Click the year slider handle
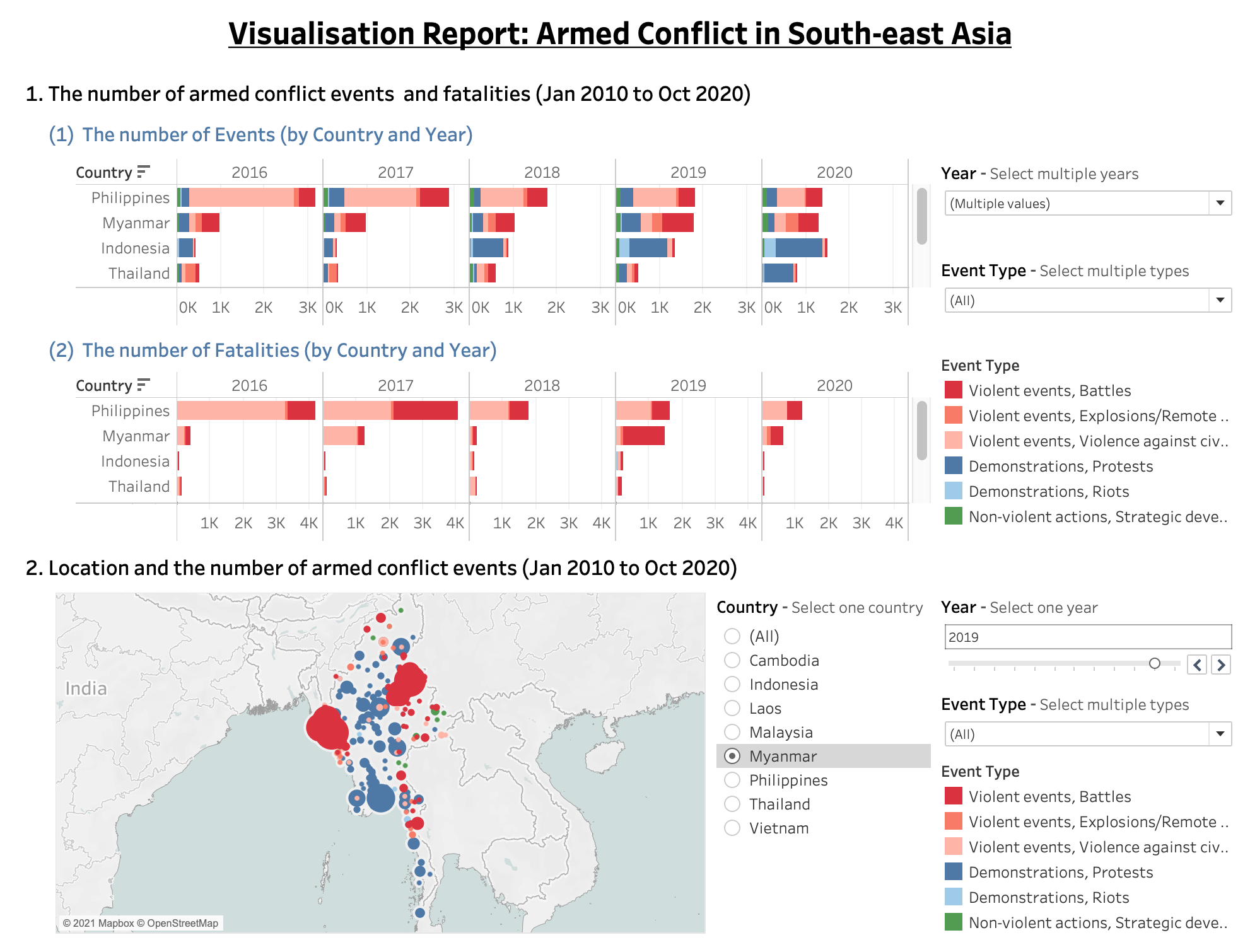 pyautogui.click(x=1154, y=663)
